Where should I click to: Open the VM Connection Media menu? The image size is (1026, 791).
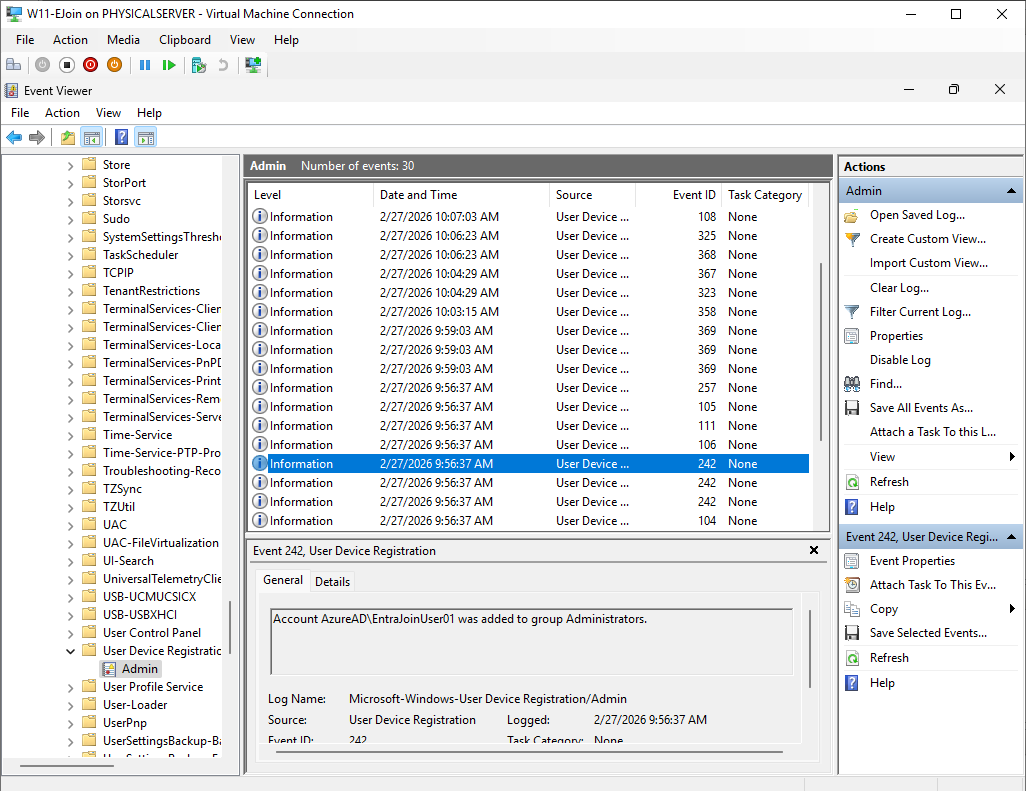(123, 40)
